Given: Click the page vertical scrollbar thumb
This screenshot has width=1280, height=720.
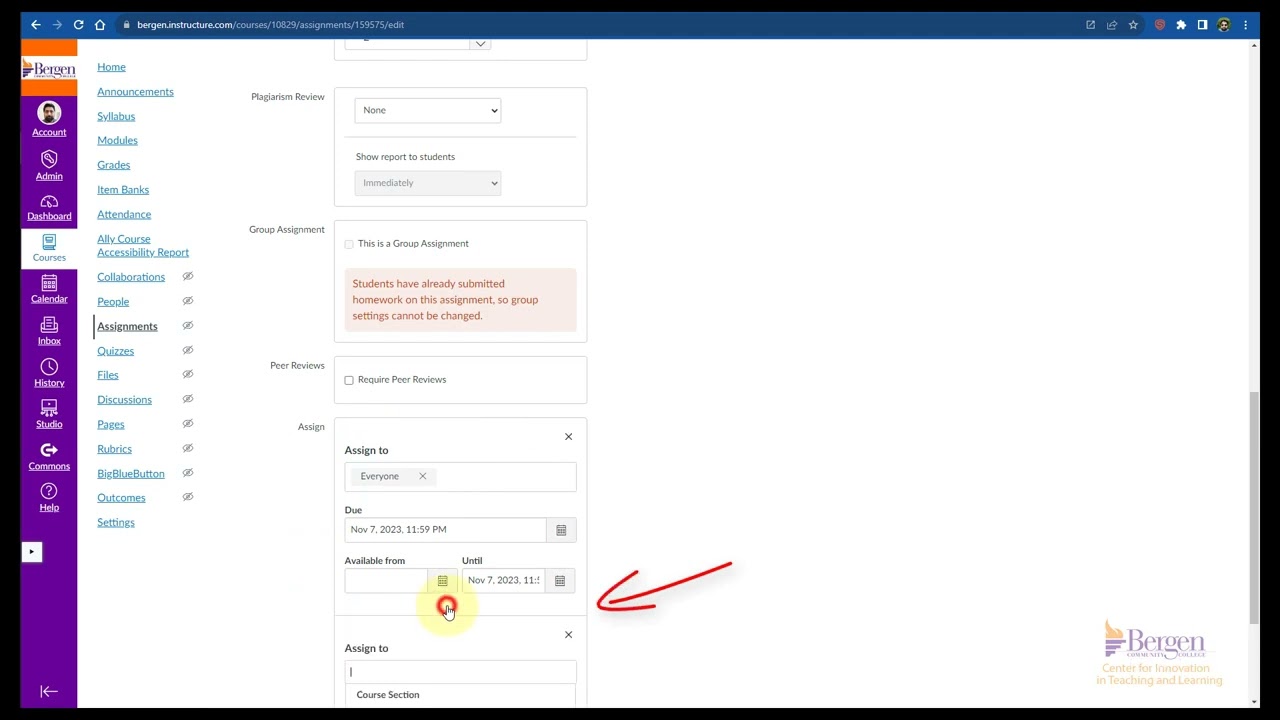Looking at the screenshot, I should pos(1255,508).
